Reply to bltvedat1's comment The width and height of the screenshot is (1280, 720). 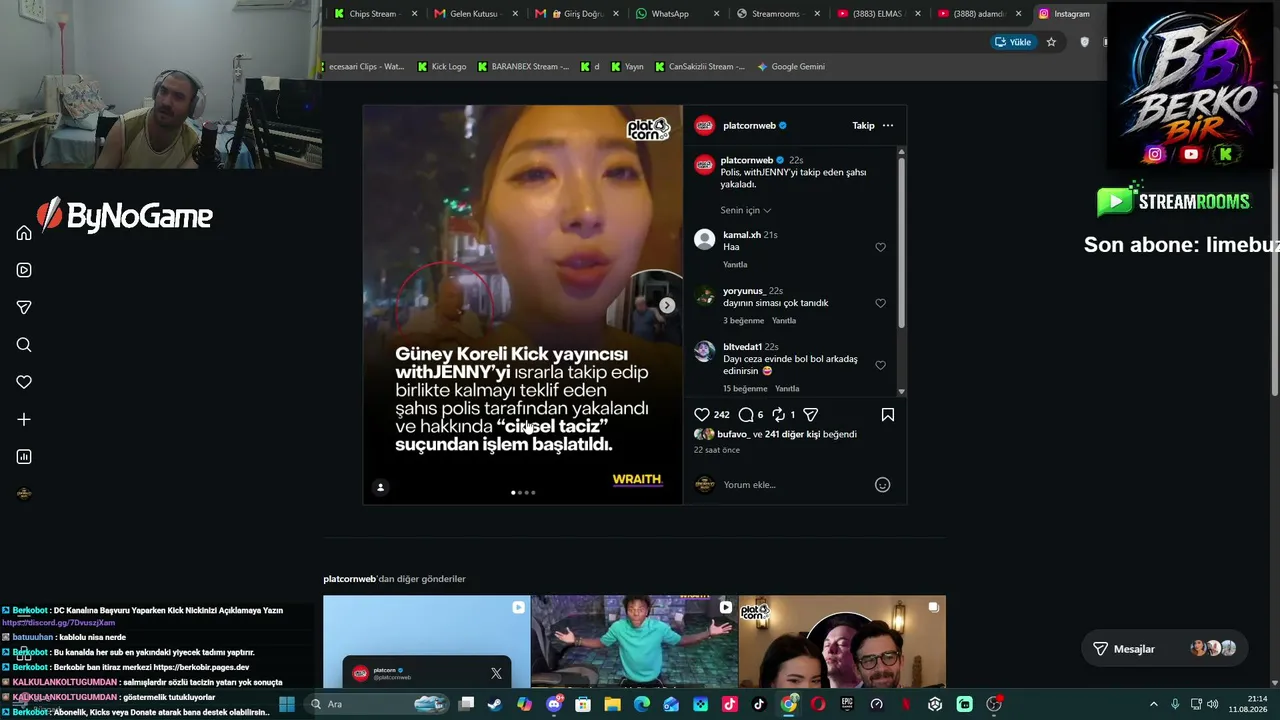point(787,389)
